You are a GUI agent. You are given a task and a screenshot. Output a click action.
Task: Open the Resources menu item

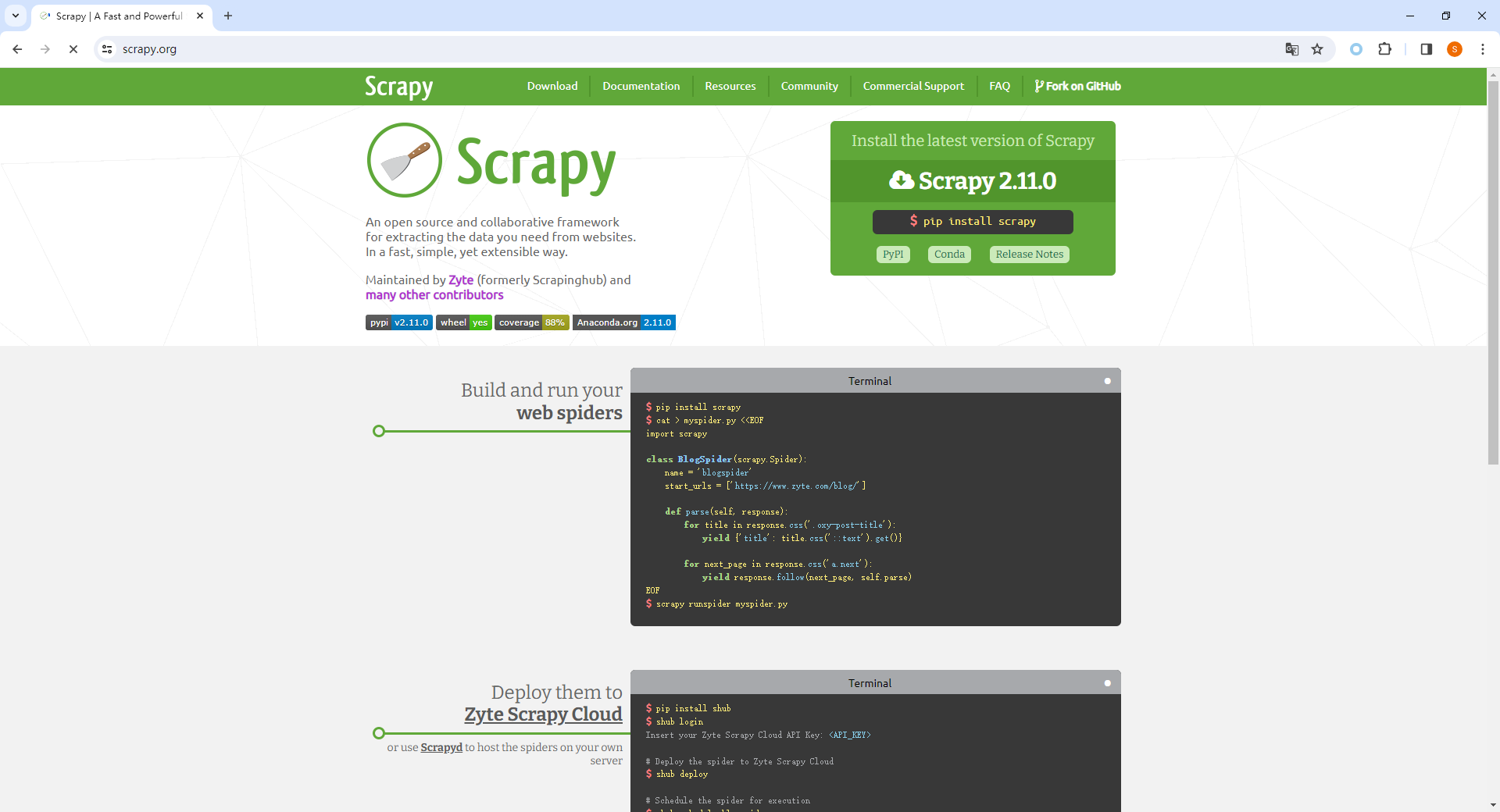click(730, 86)
